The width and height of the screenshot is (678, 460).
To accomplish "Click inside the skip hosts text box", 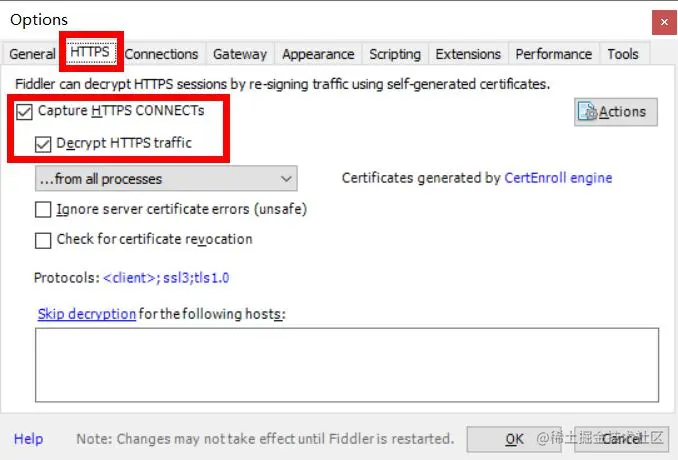I will [347, 365].
